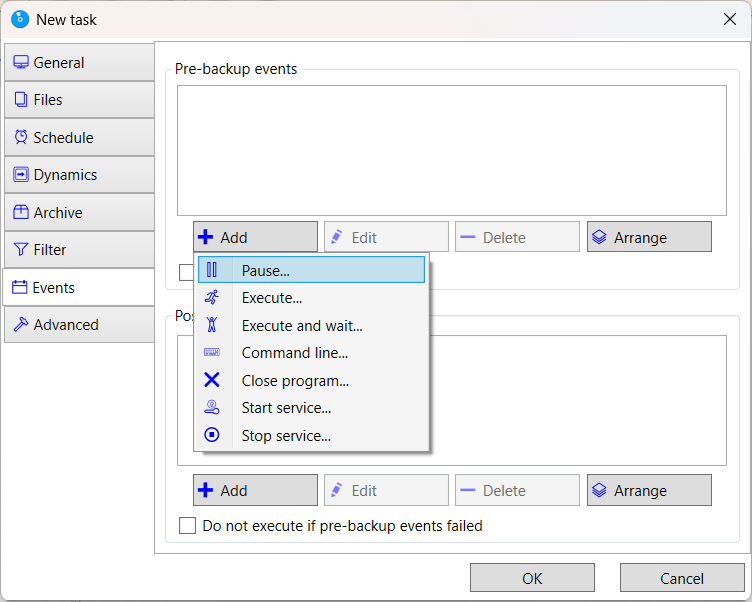
Task: Click the Command line keyboard icon
Action: tap(211, 353)
